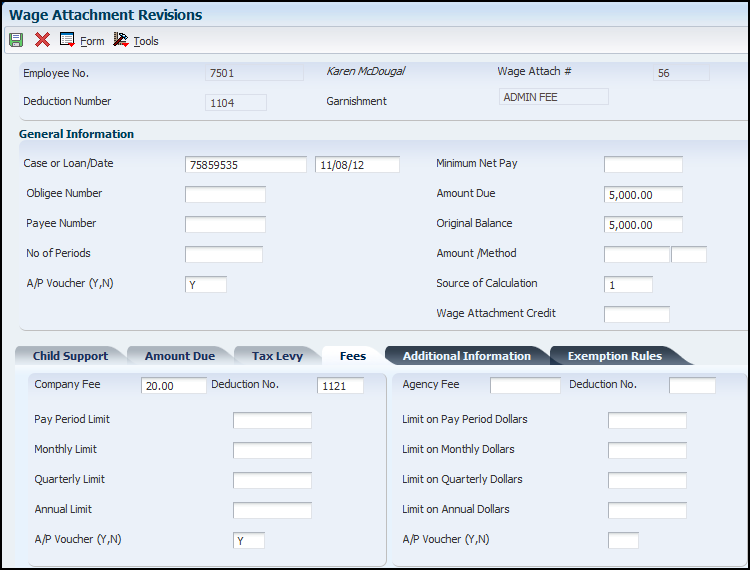Click the Employee No. 7501 field
Screen dimensions: 750x570
(x=254, y=73)
